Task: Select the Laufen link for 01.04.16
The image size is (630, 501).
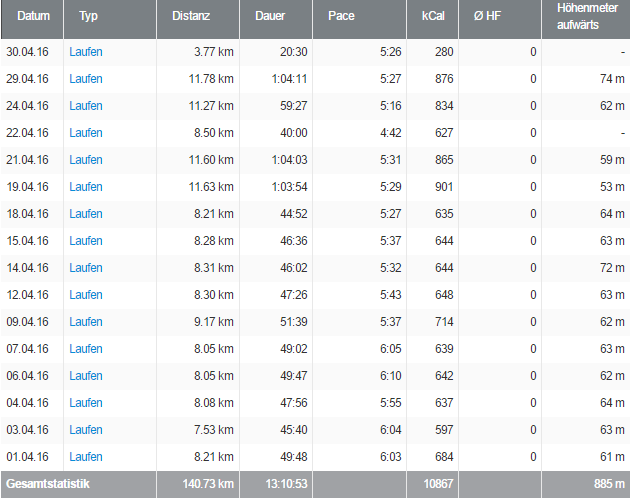Action: 85,457
